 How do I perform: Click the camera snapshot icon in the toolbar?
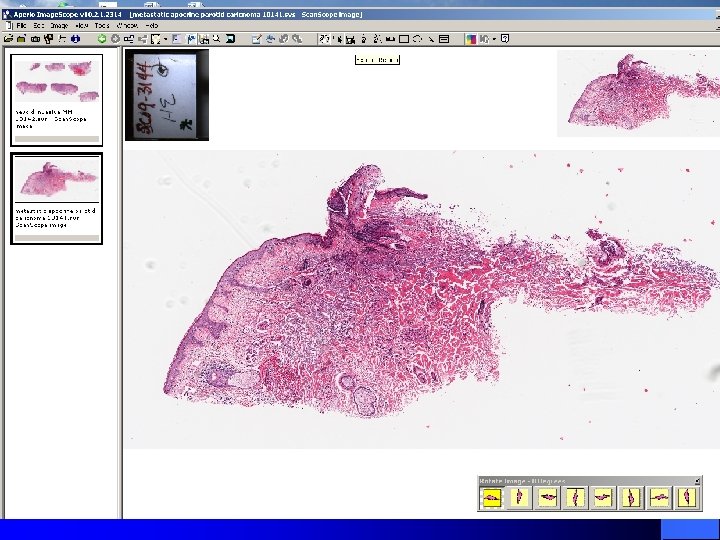coord(35,39)
